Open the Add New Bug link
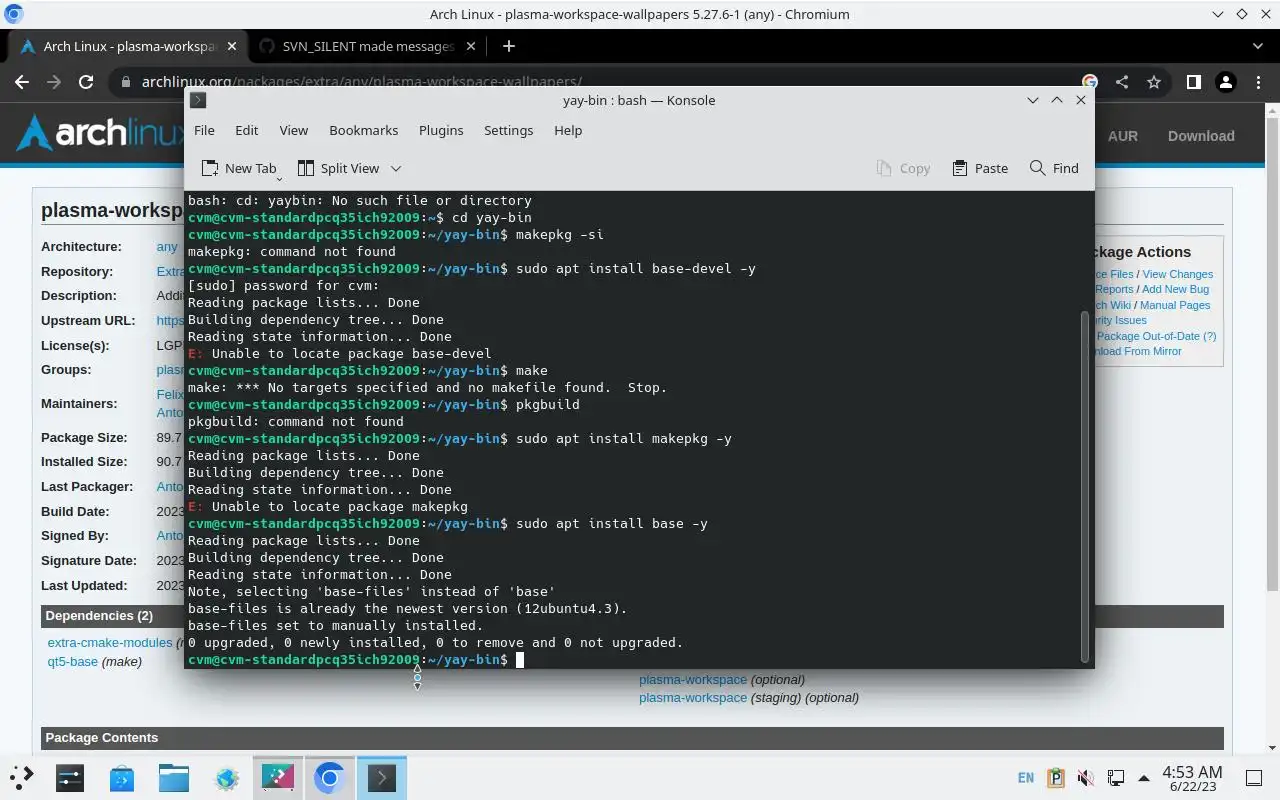This screenshot has width=1280, height=800. point(1175,289)
